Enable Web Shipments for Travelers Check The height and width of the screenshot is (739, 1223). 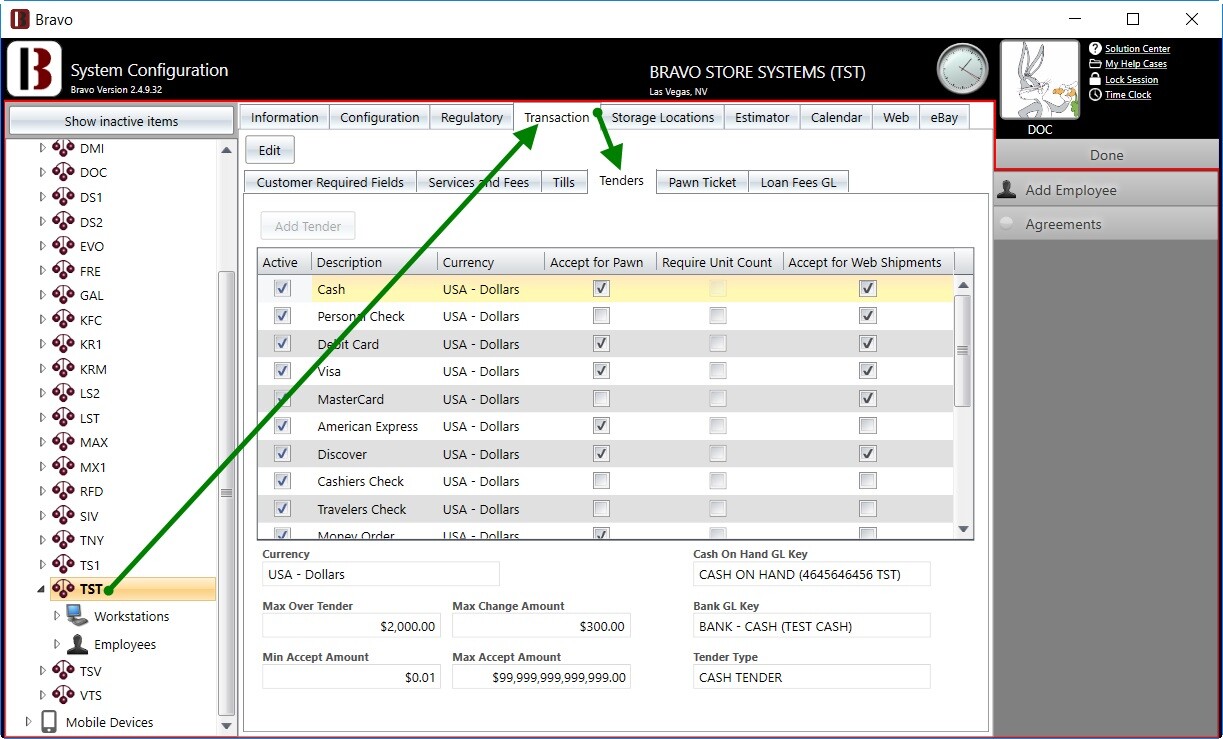tap(868, 508)
